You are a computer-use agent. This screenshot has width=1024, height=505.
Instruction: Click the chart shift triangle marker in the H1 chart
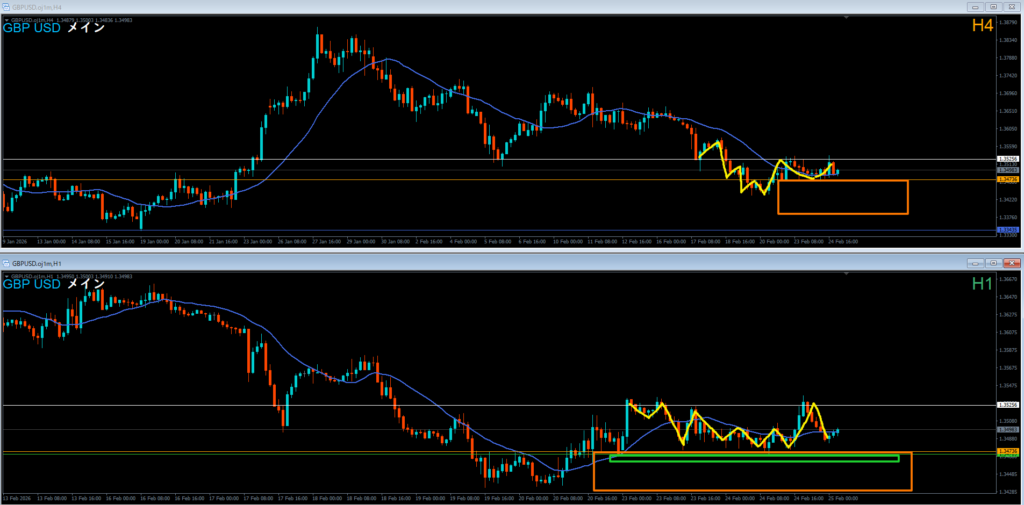pos(846,275)
